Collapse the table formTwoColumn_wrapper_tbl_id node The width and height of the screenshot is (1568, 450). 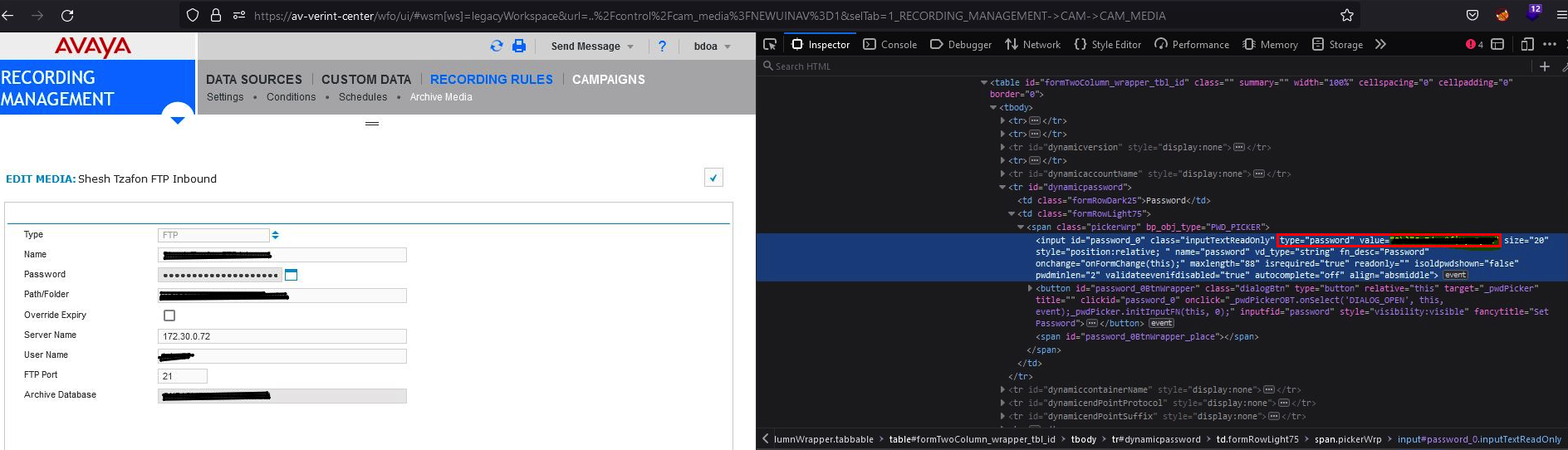point(984,82)
